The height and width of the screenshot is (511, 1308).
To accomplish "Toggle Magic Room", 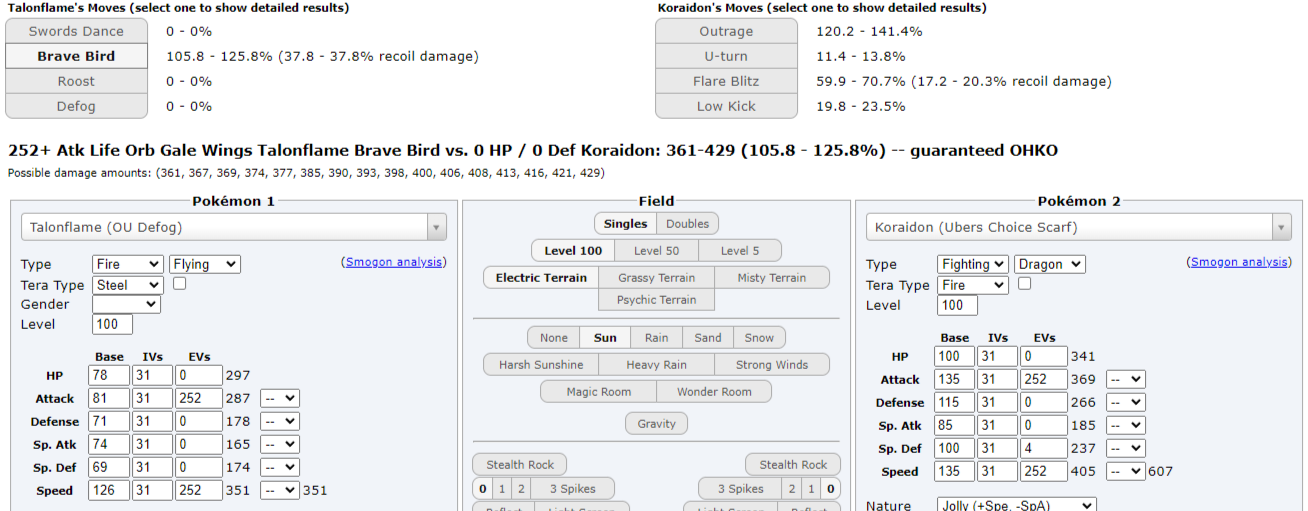I will pyautogui.click(x=598, y=391).
